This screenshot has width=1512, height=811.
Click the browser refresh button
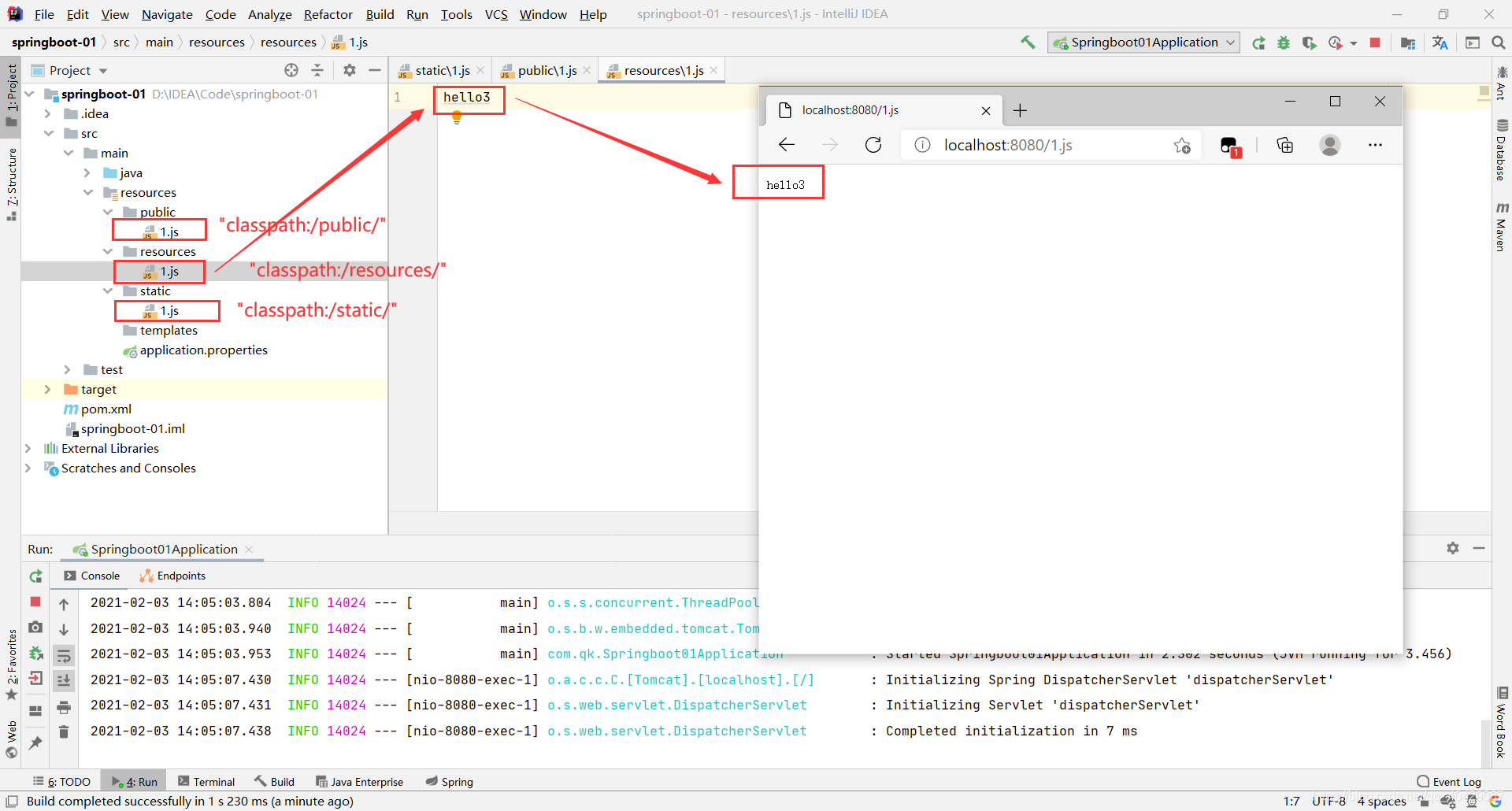[873, 145]
